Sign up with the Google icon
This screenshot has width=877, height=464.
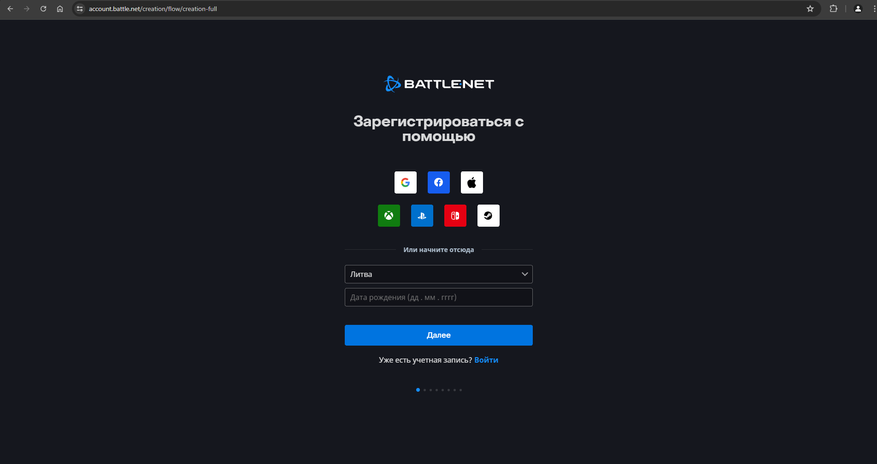(x=406, y=182)
